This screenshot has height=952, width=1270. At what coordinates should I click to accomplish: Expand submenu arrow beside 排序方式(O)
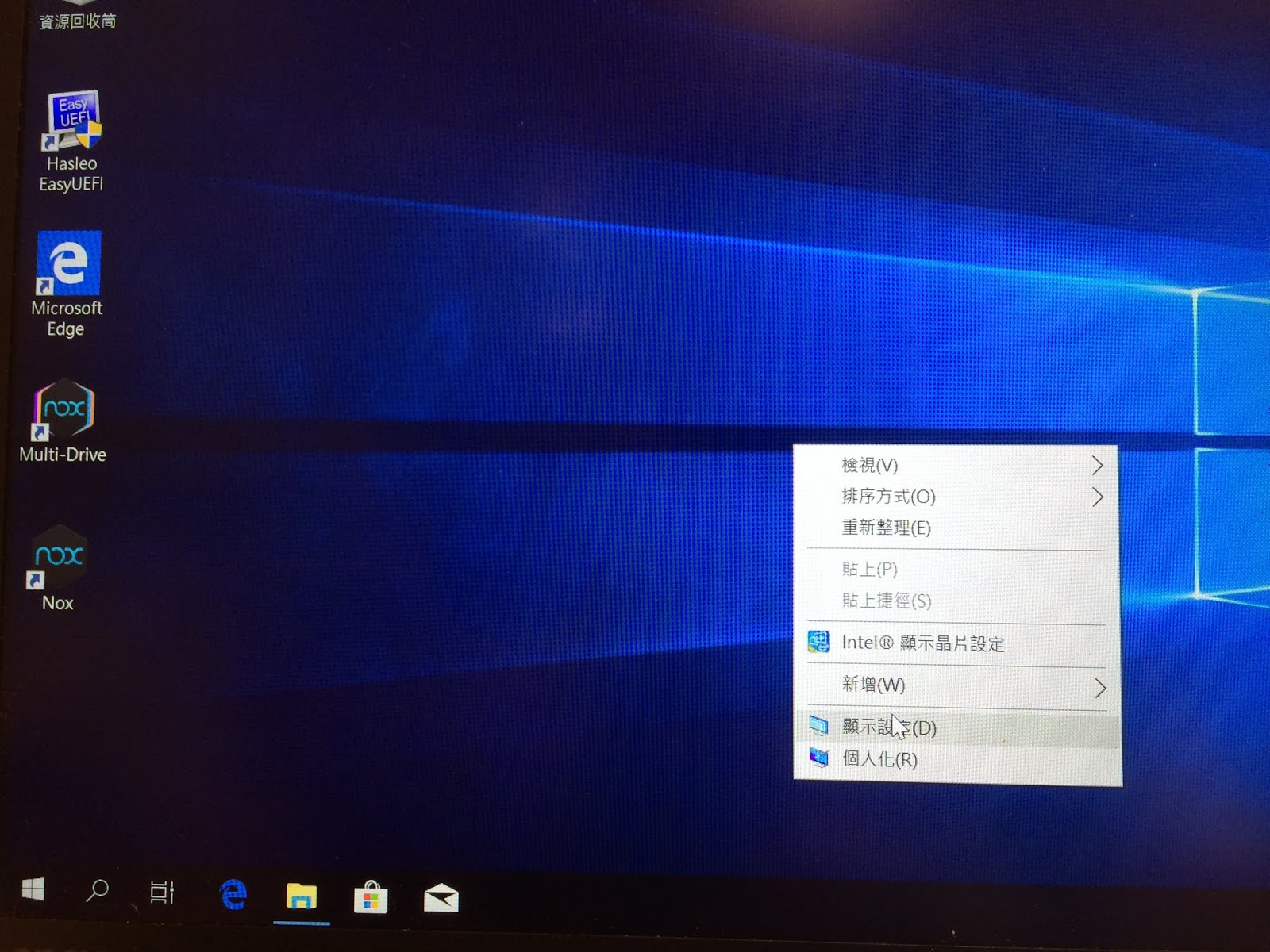[x=1098, y=497]
